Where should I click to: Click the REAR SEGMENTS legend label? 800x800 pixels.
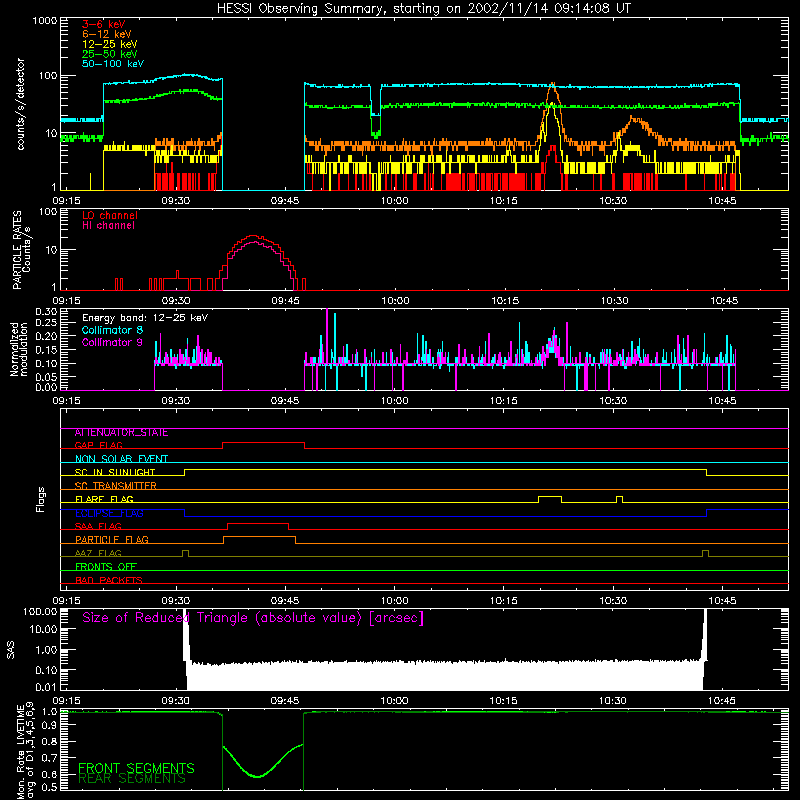click(132, 779)
